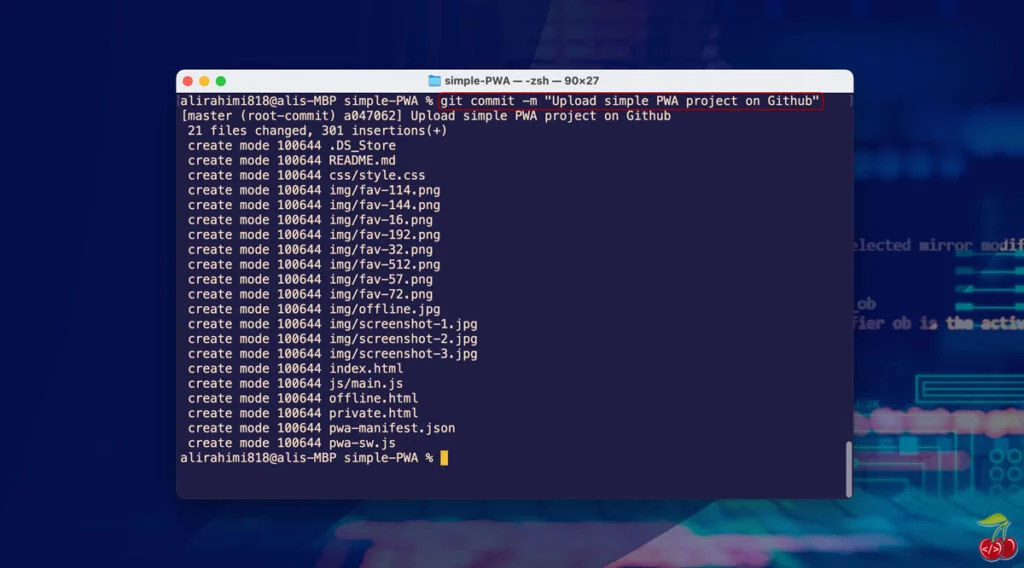Click the terminal scrollbar thumb

click(x=848, y=469)
